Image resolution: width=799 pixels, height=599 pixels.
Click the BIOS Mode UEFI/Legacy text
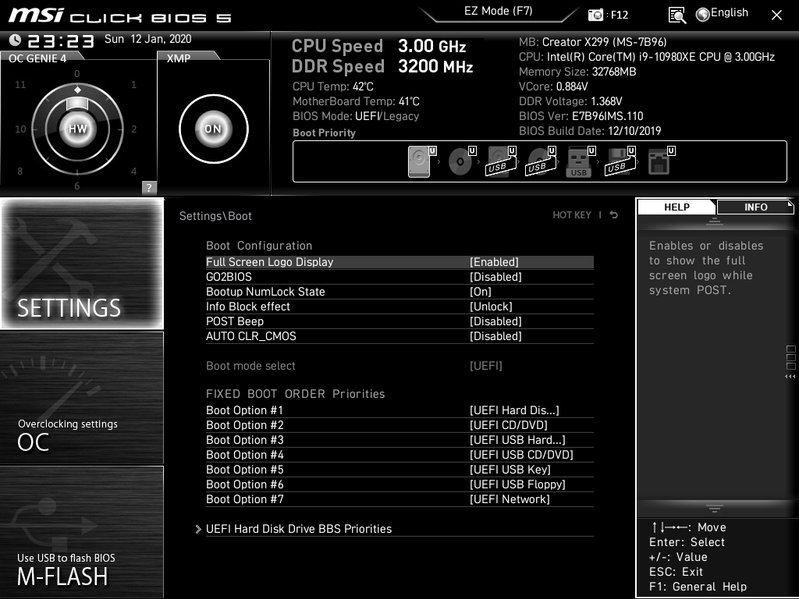(x=356, y=116)
